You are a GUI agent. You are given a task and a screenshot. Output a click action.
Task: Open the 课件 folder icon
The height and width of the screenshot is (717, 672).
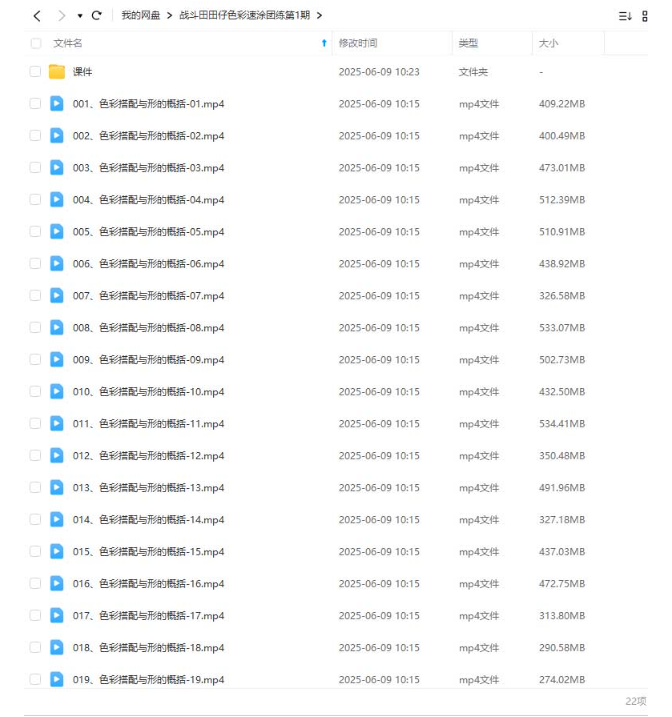pos(57,71)
